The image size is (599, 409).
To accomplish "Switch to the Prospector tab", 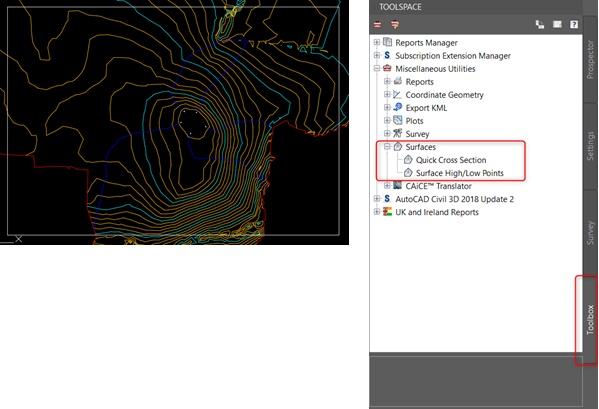I will tap(590, 60).
